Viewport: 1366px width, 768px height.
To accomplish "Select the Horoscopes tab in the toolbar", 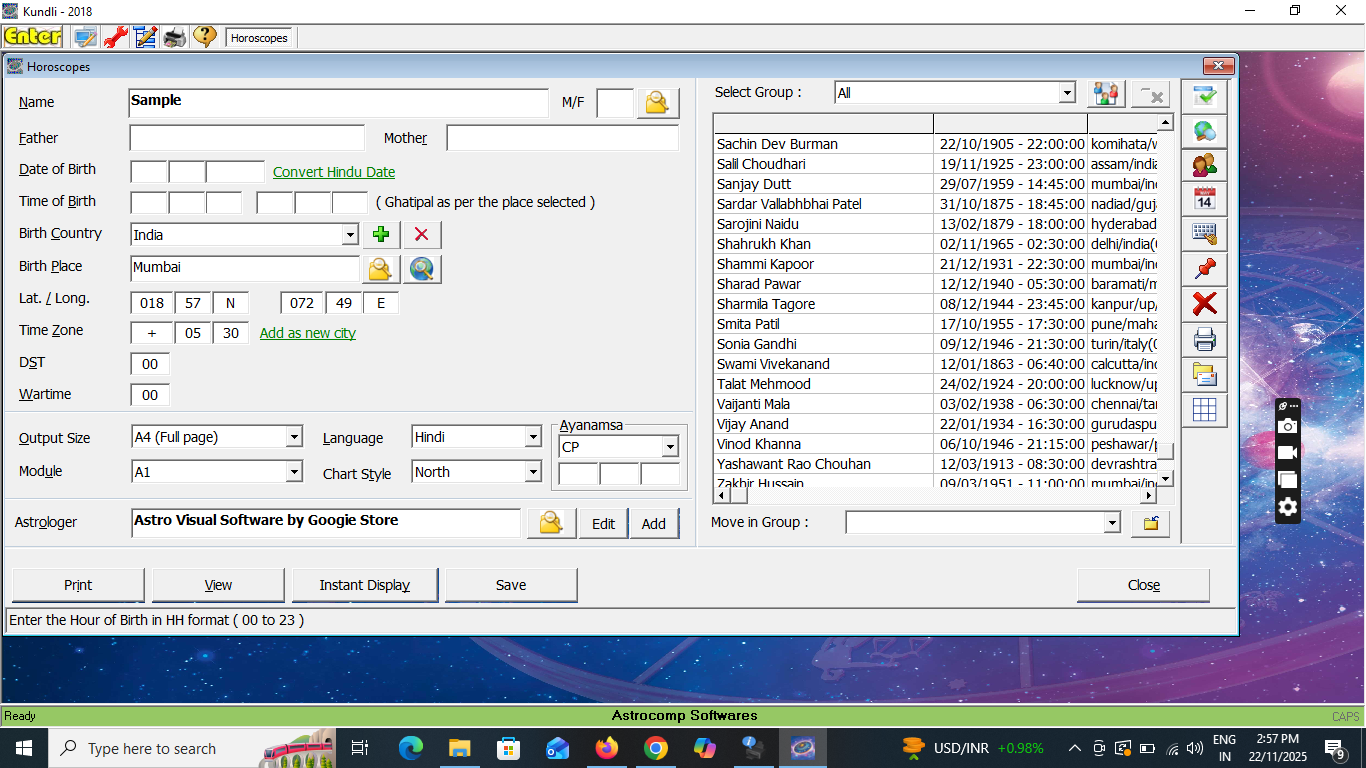I will point(259,38).
